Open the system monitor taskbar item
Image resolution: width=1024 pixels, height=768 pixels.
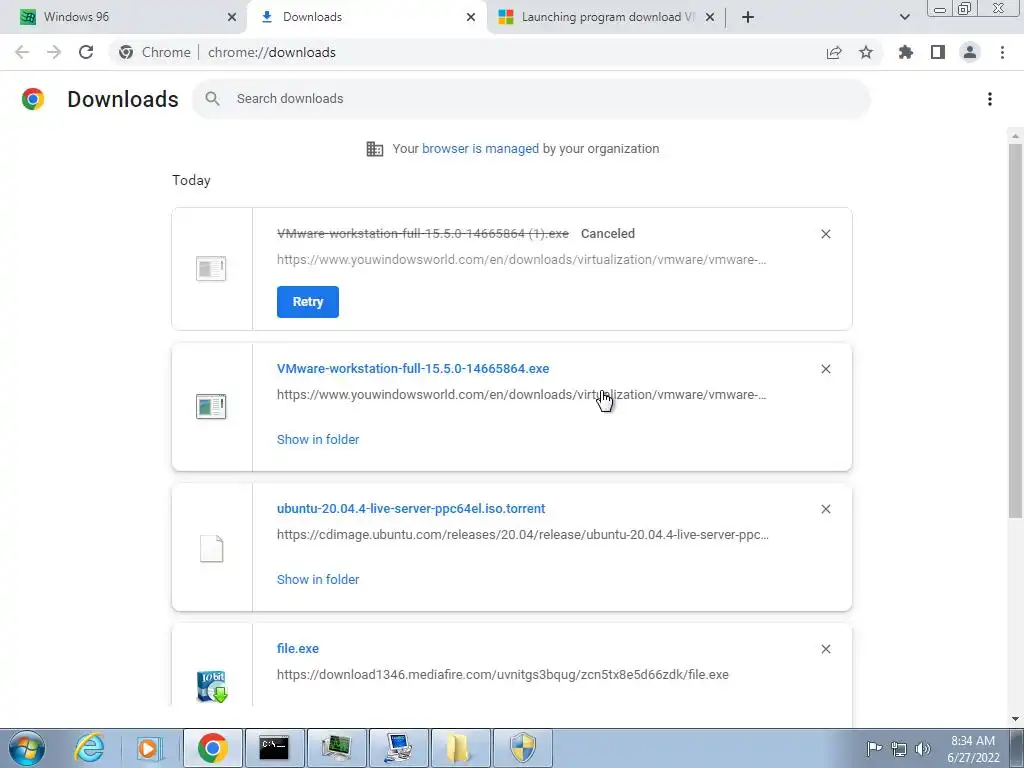point(336,748)
